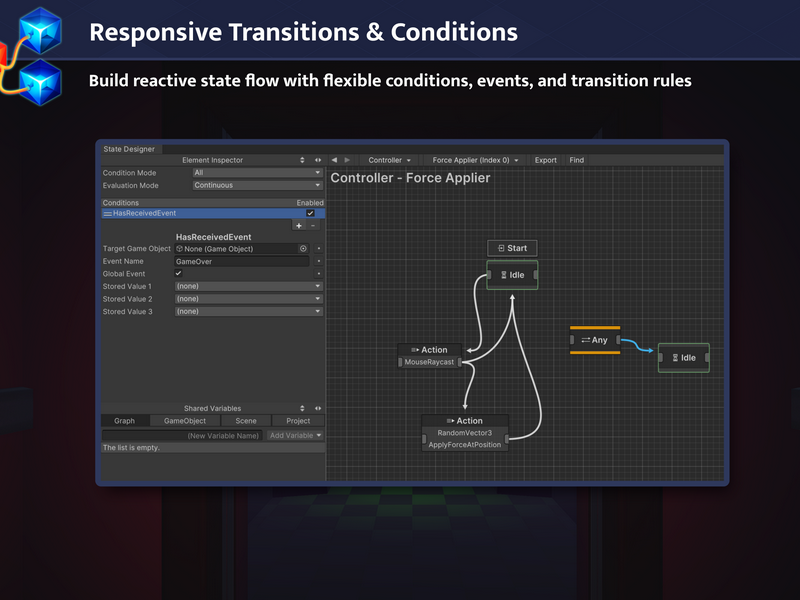Click the forward navigation arrow in graph toolbar
Image resolution: width=800 pixels, height=600 pixels.
(x=347, y=160)
